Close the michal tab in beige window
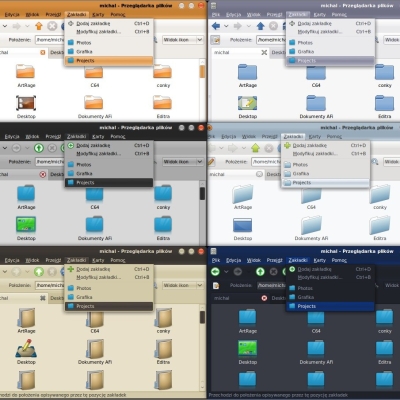The width and height of the screenshot is (400, 400). [x=43, y=298]
